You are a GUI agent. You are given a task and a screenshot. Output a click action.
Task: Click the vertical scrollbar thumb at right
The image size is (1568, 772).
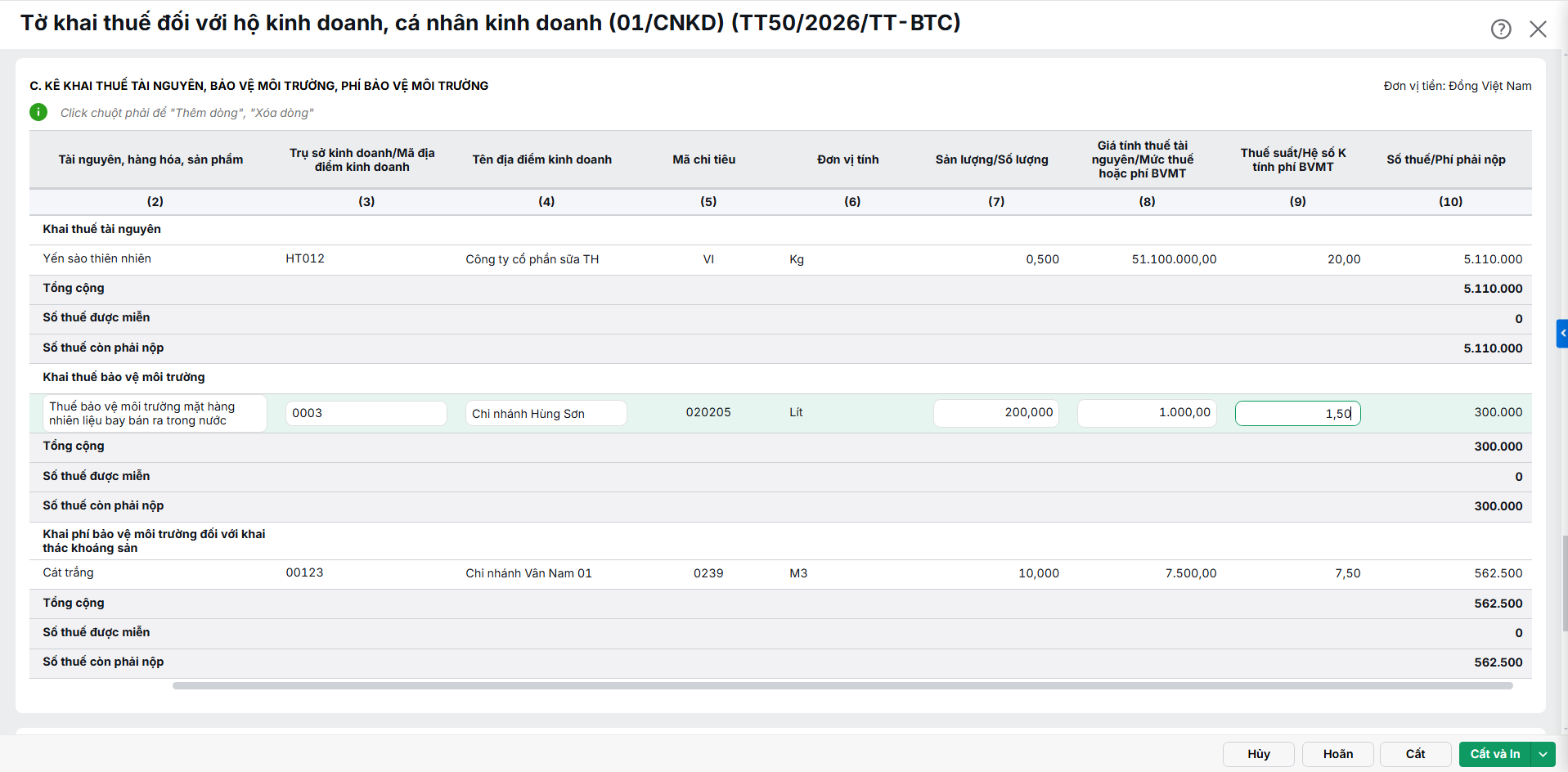click(1565, 583)
